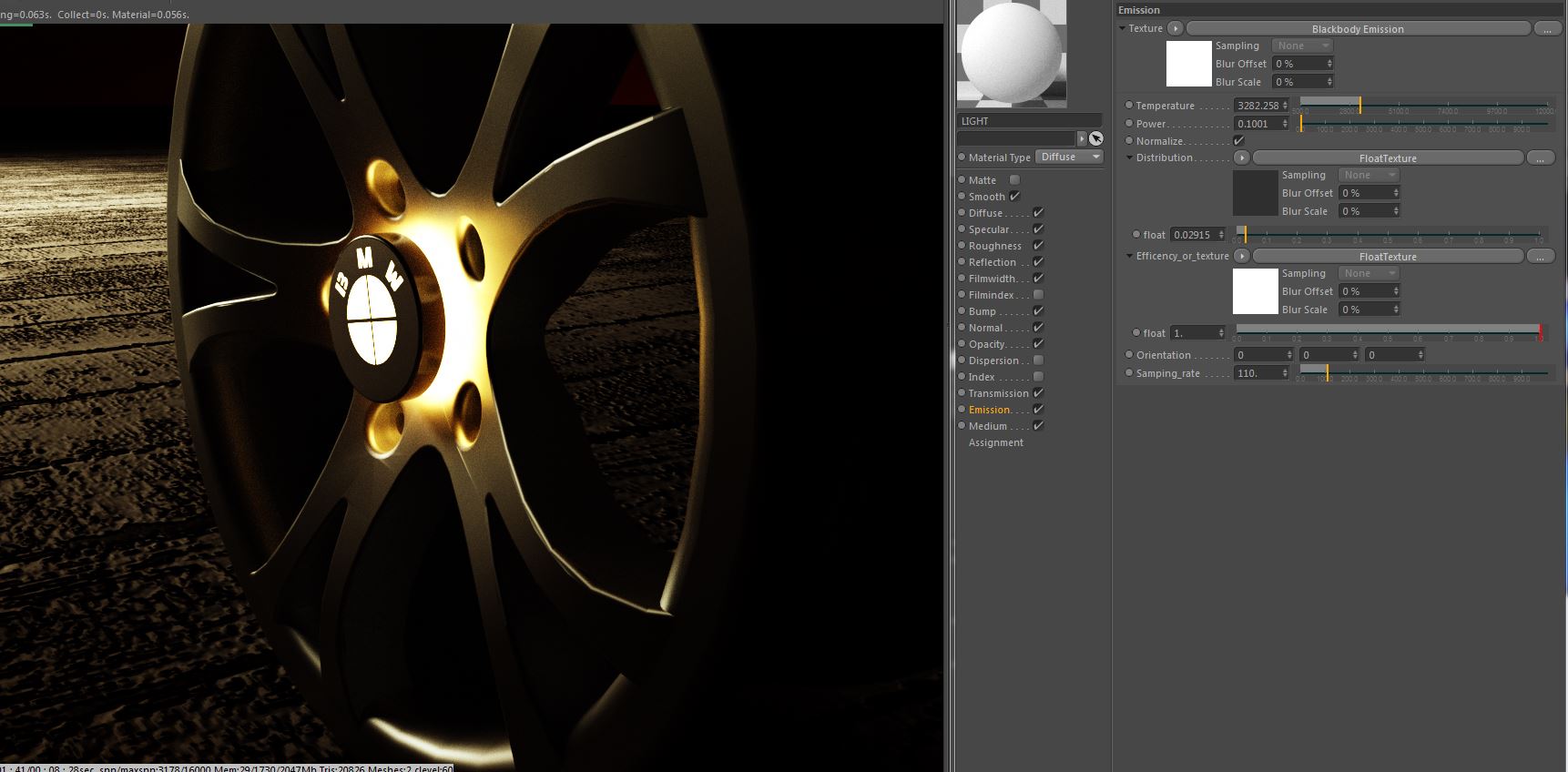Click the Distribution FloatTexture button
This screenshot has height=772, width=1568.
click(1388, 158)
